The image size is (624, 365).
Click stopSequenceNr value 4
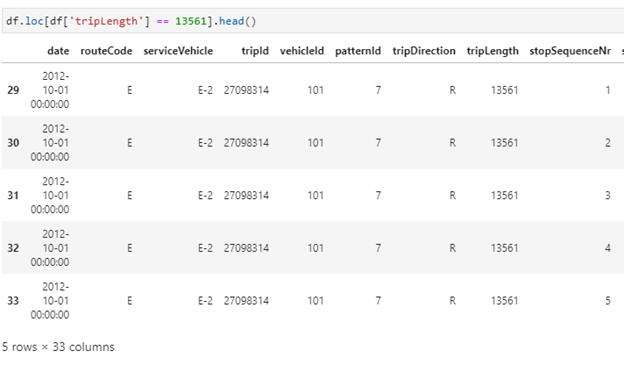click(x=608, y=248)
